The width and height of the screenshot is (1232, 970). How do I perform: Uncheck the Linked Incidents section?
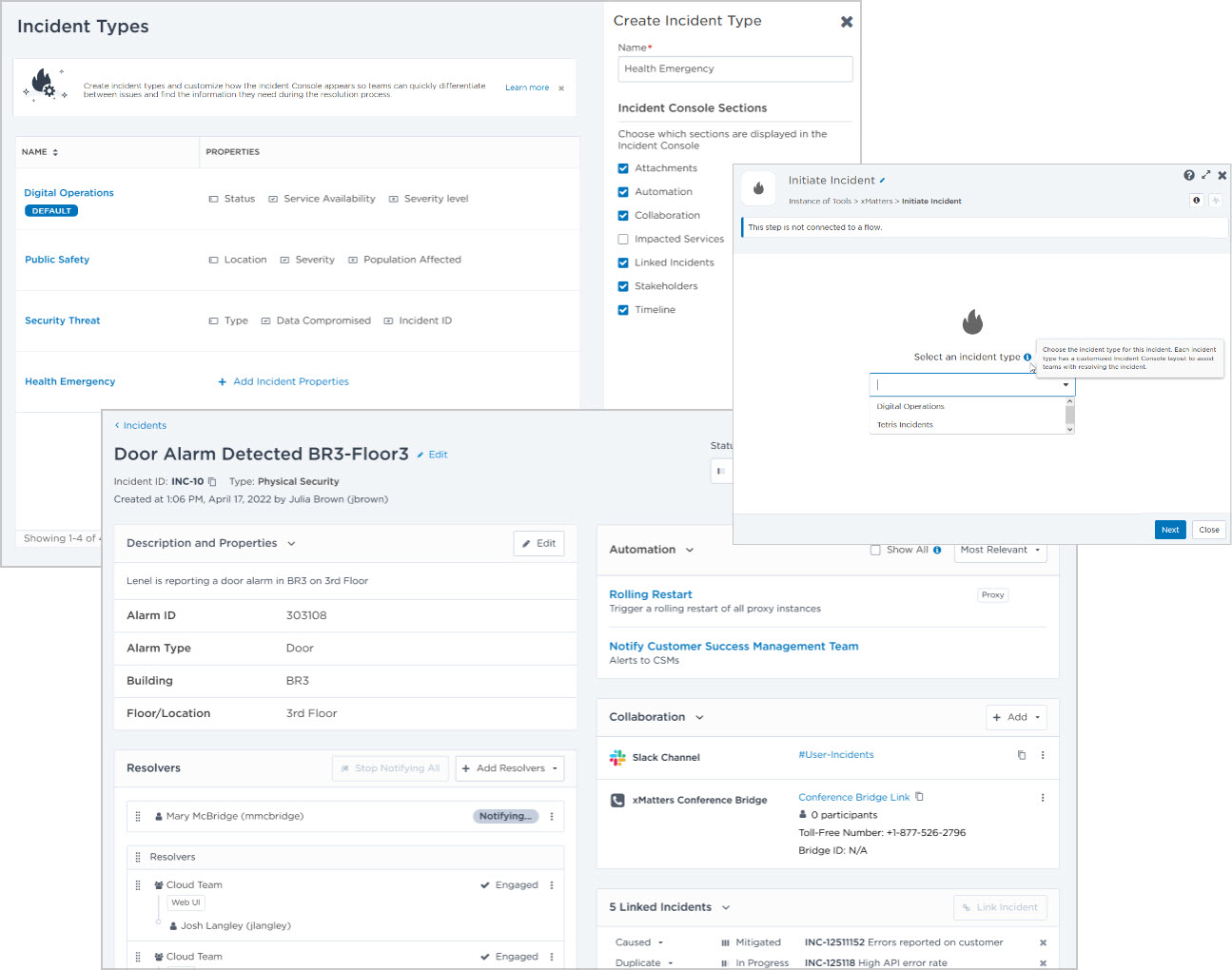623,262
